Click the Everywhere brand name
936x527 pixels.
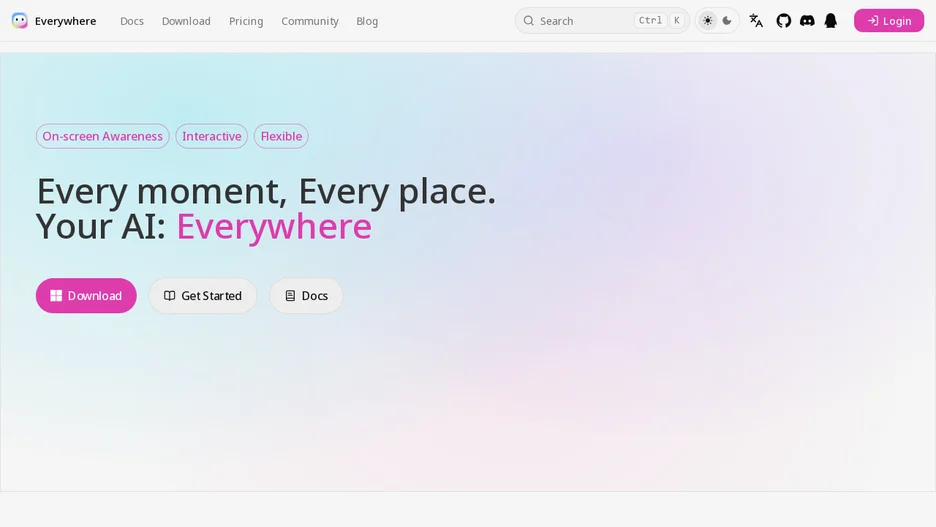[x=65, y=21]
